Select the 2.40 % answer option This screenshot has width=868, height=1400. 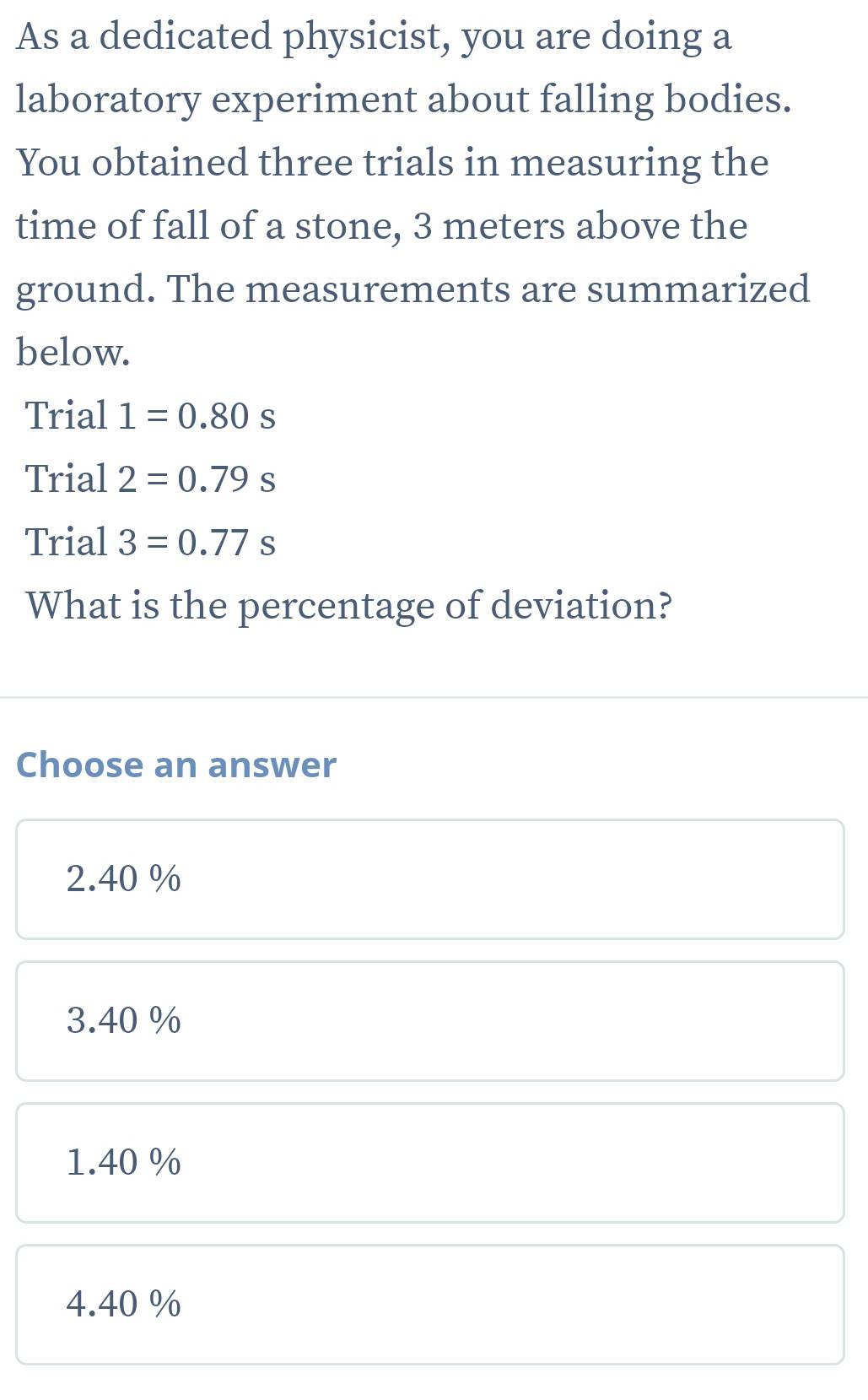(x=430, y=878)
